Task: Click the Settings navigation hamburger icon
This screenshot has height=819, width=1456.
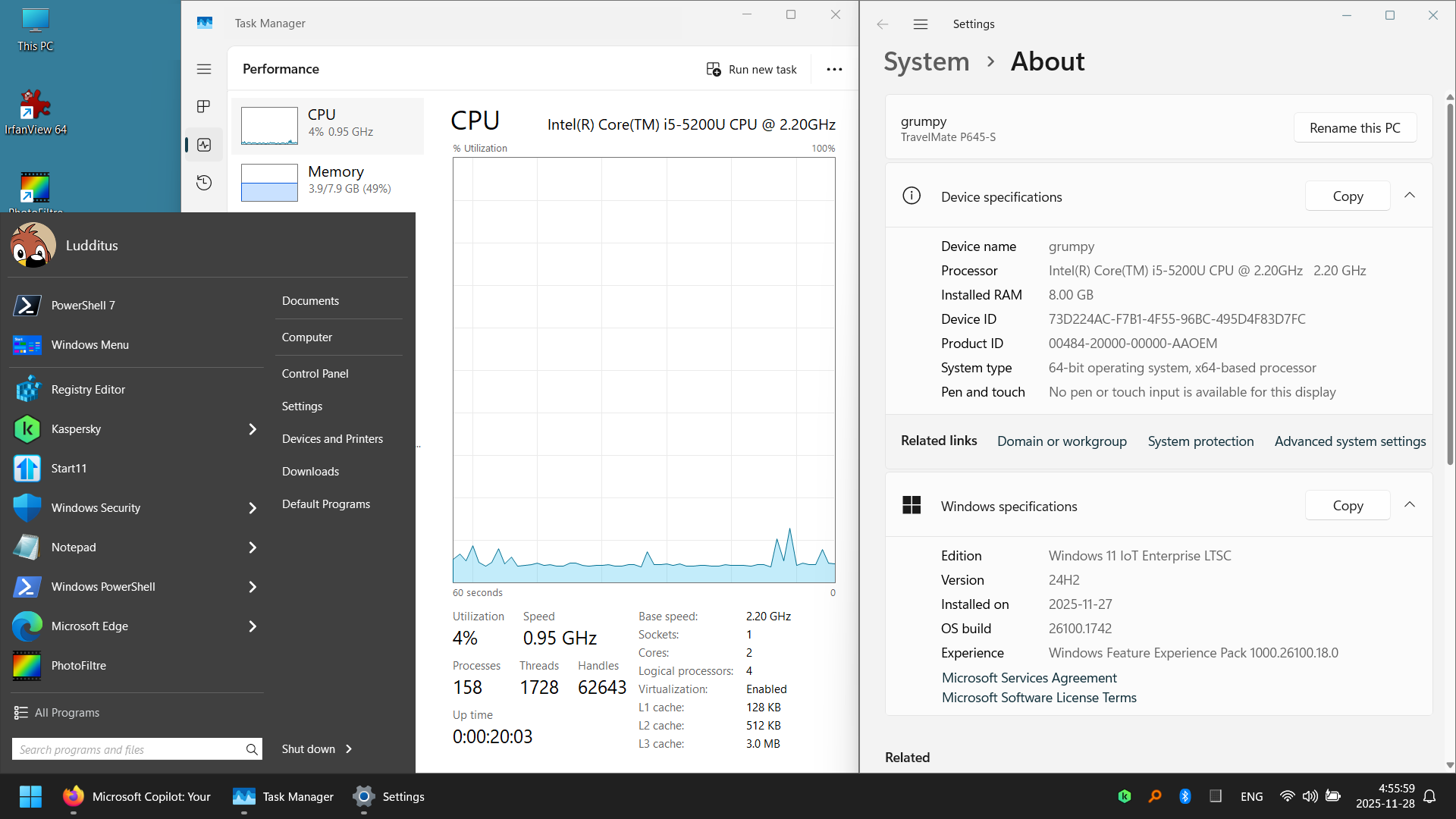Action: 921,24
